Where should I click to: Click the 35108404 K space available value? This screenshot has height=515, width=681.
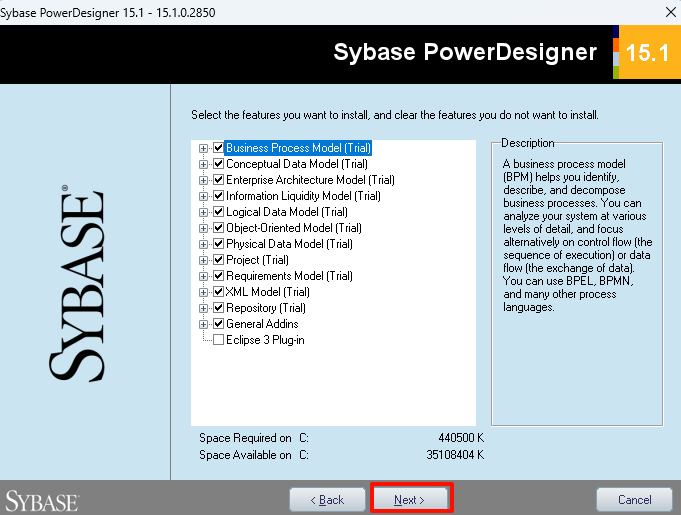(x=455, y=455)
